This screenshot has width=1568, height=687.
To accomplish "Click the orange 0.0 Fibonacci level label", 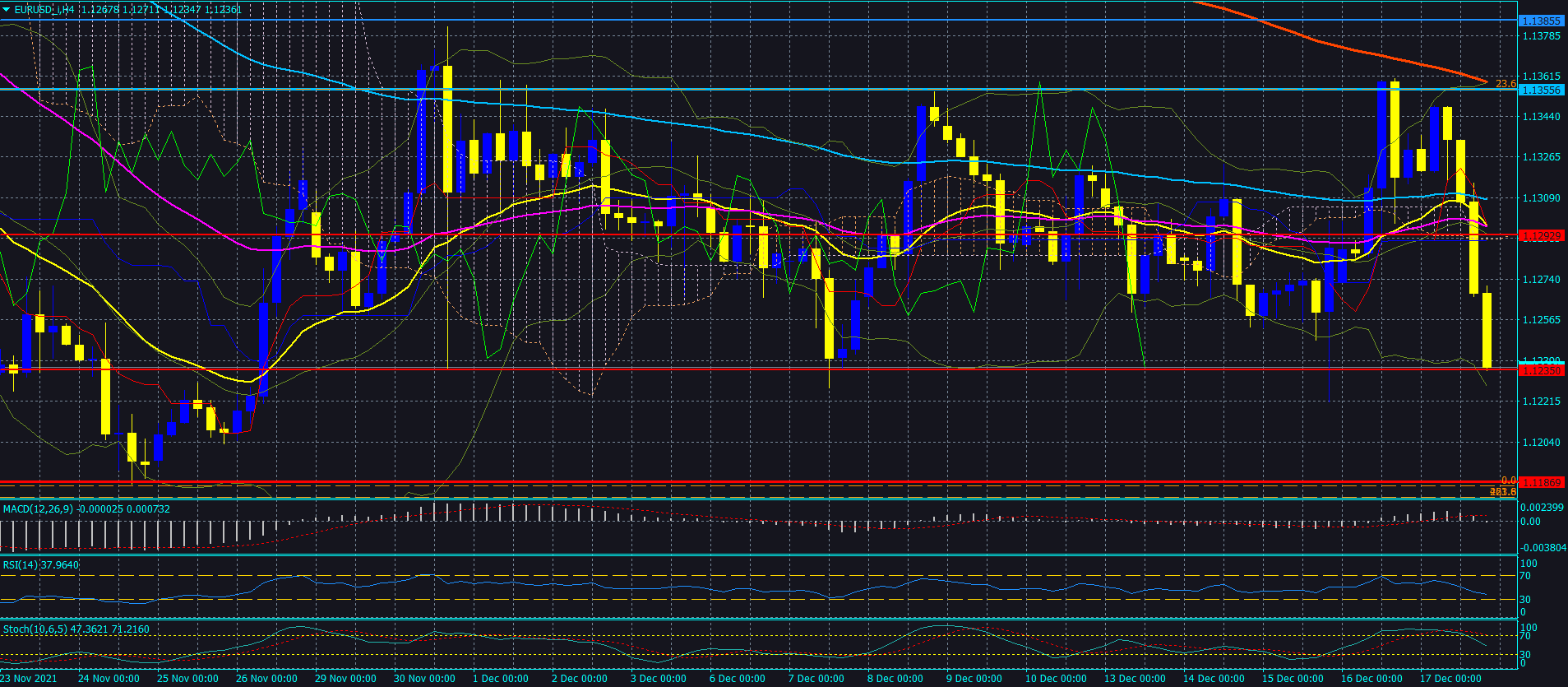I will 1509,480.
